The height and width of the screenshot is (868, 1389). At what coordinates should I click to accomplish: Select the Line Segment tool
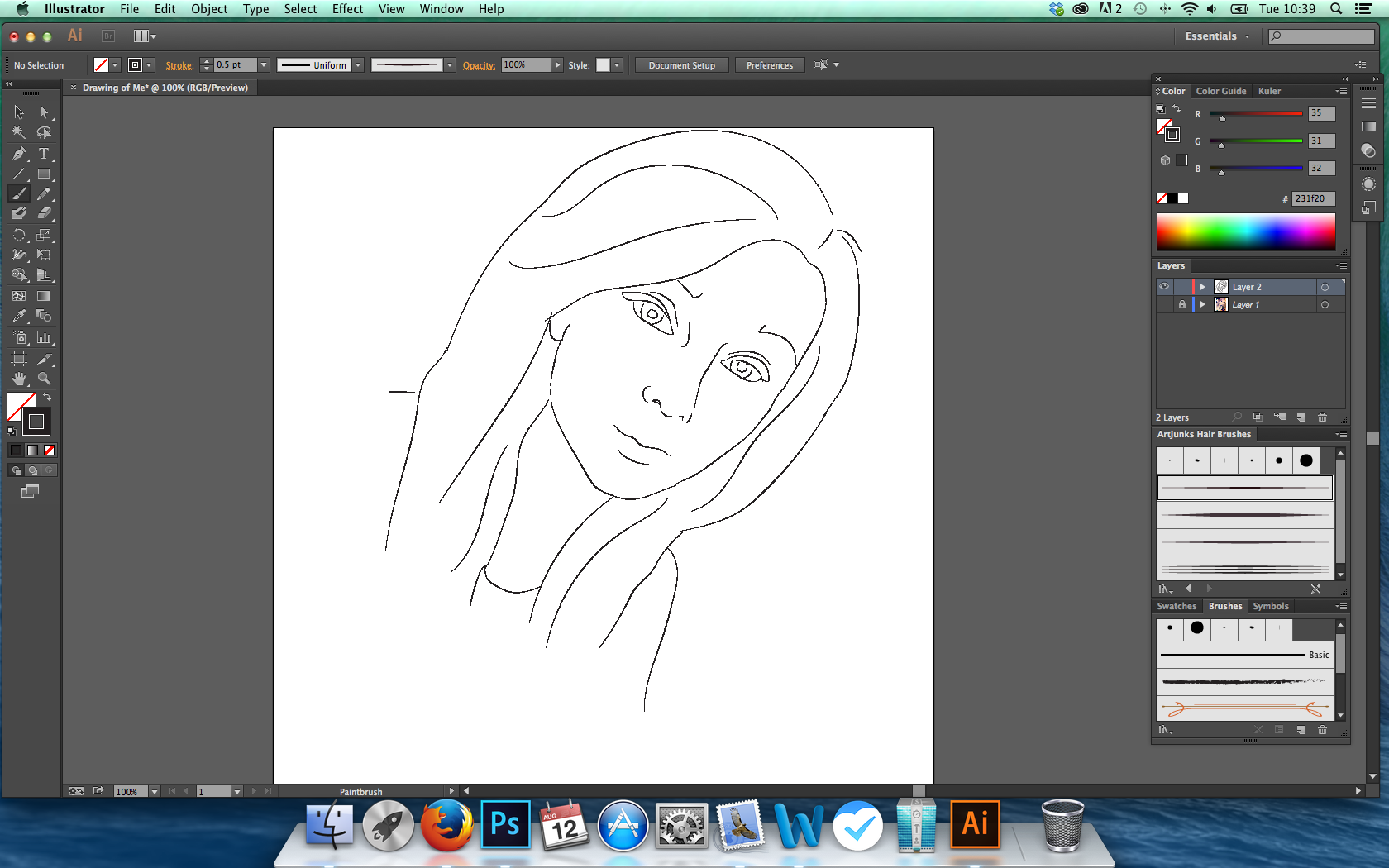[19, 174]
